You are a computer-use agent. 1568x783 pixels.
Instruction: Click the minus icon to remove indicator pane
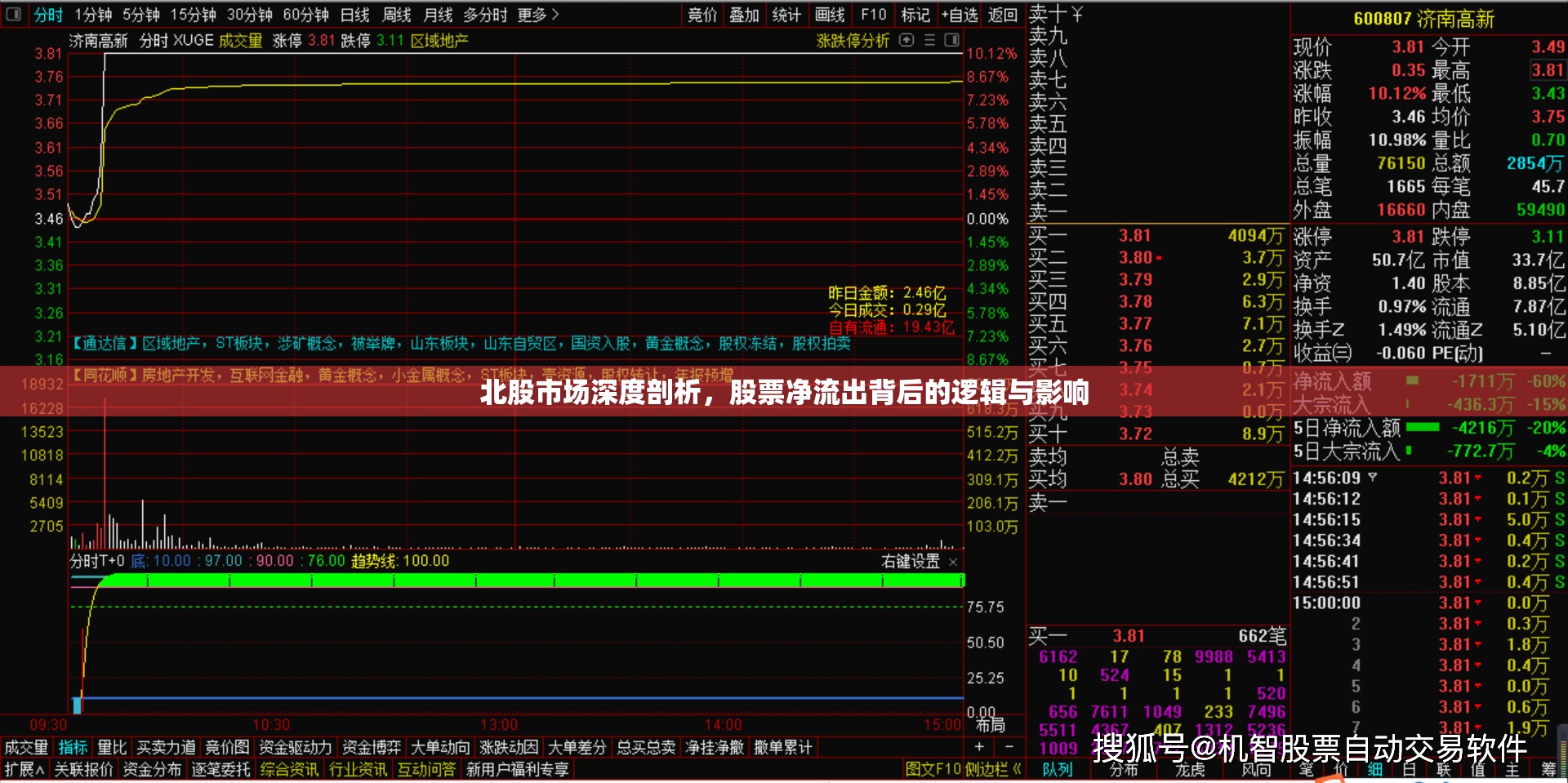tap(1009, 747)
